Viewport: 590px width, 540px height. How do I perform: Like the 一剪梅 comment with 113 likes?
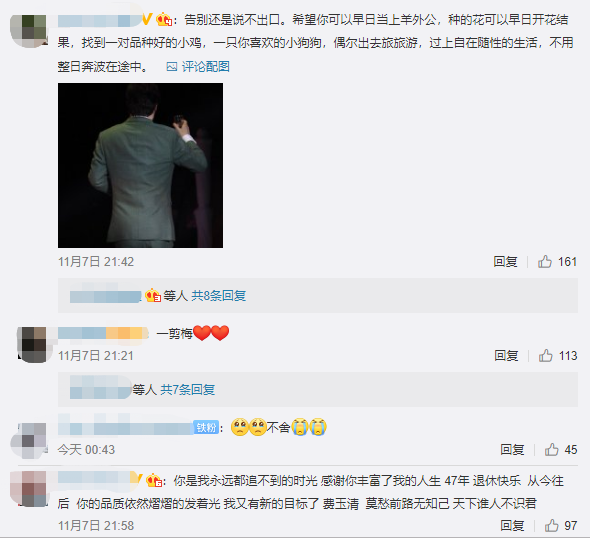point(545,355)
